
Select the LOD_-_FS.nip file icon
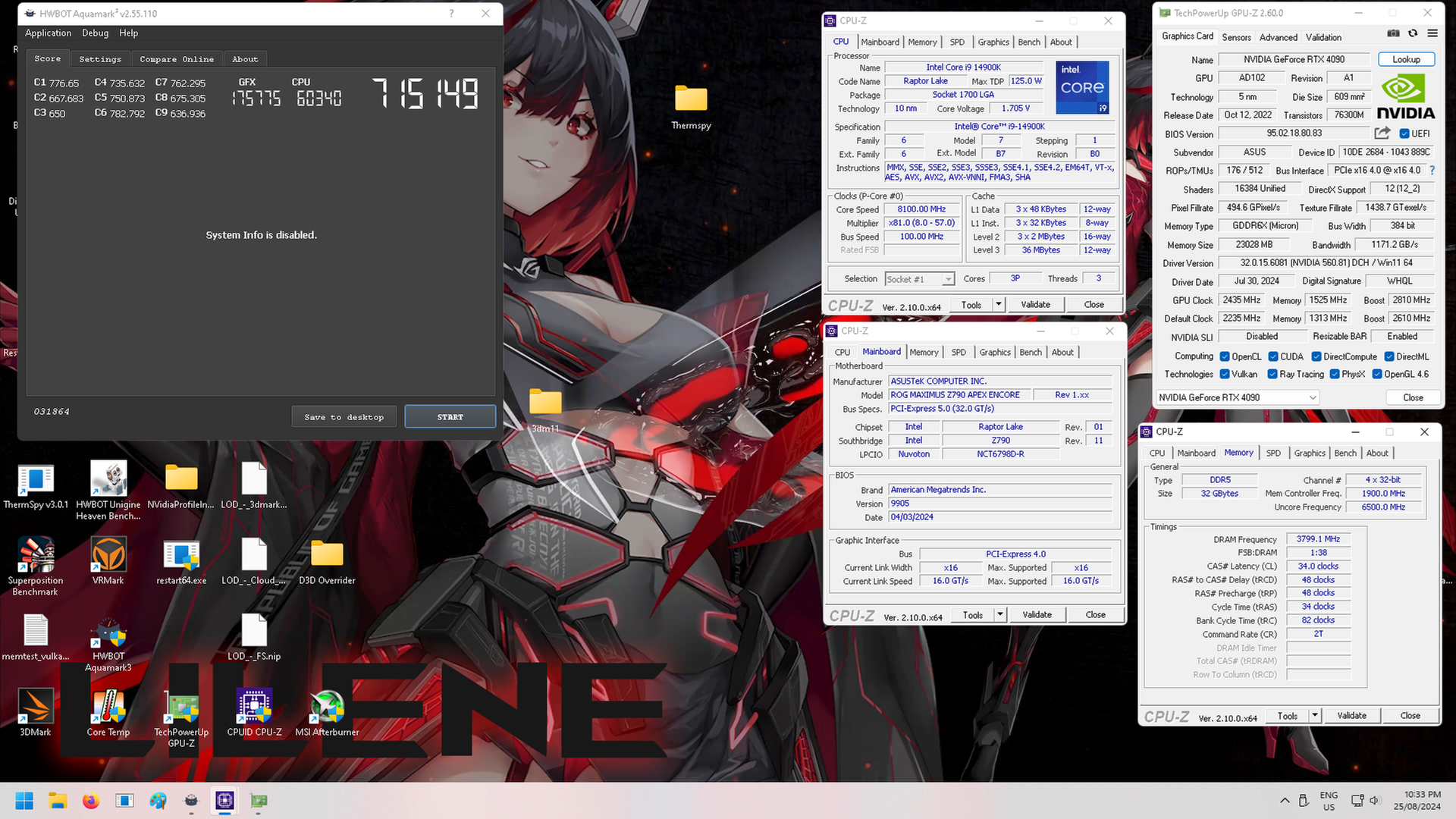click(254, 637)
